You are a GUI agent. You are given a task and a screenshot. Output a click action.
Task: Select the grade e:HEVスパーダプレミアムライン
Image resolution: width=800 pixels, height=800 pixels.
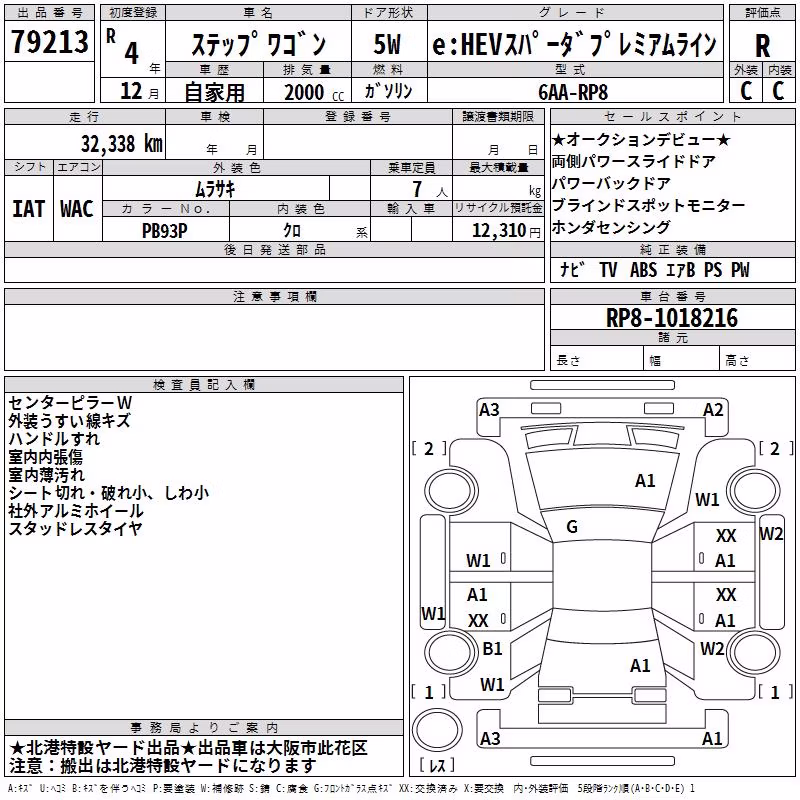point(574,44)
